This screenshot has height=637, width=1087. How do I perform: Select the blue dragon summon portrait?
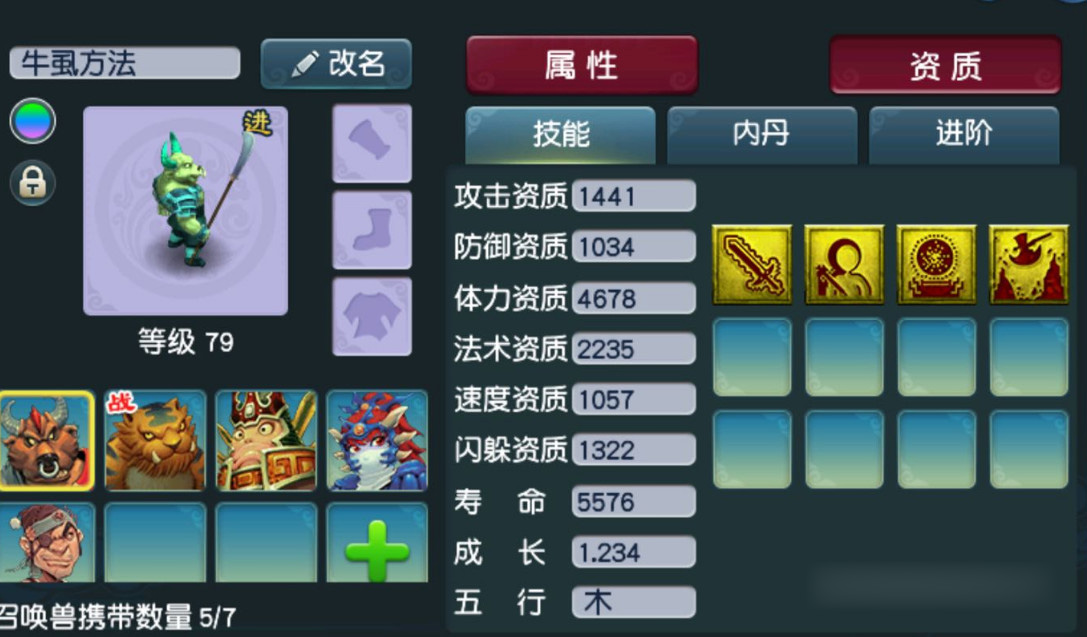click(x=377, y=441)
